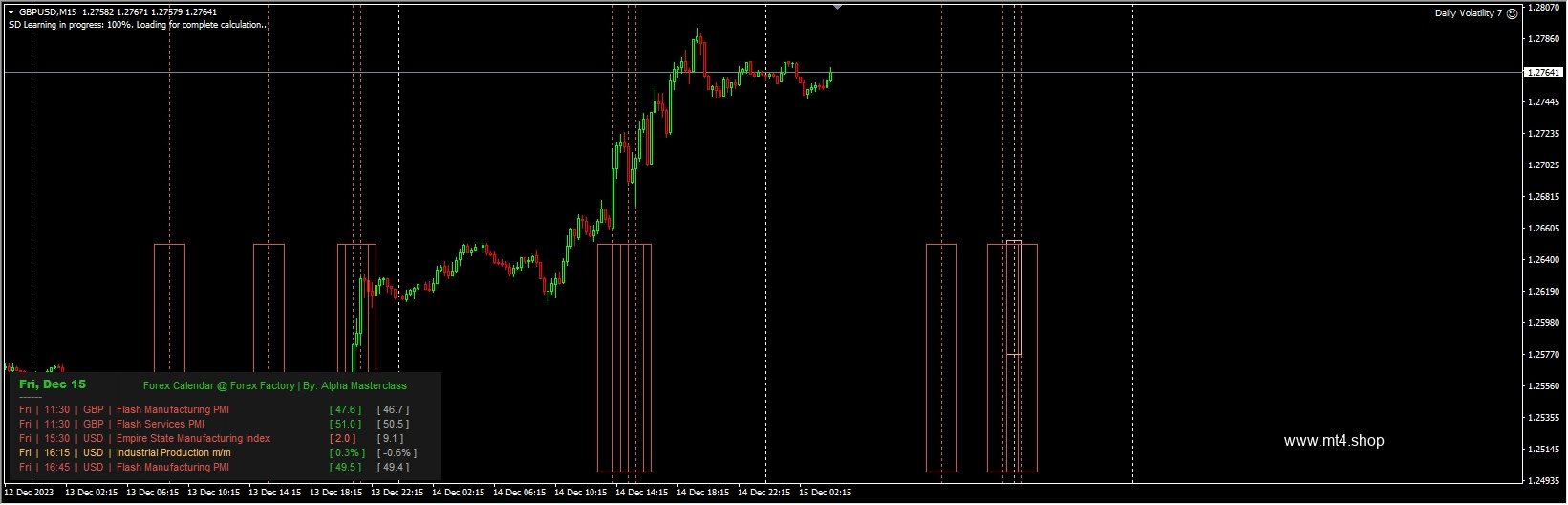The image size is (1568, 505).
Task: Click the forecast value [ 49.5 ]
Action: pos(346,467)
